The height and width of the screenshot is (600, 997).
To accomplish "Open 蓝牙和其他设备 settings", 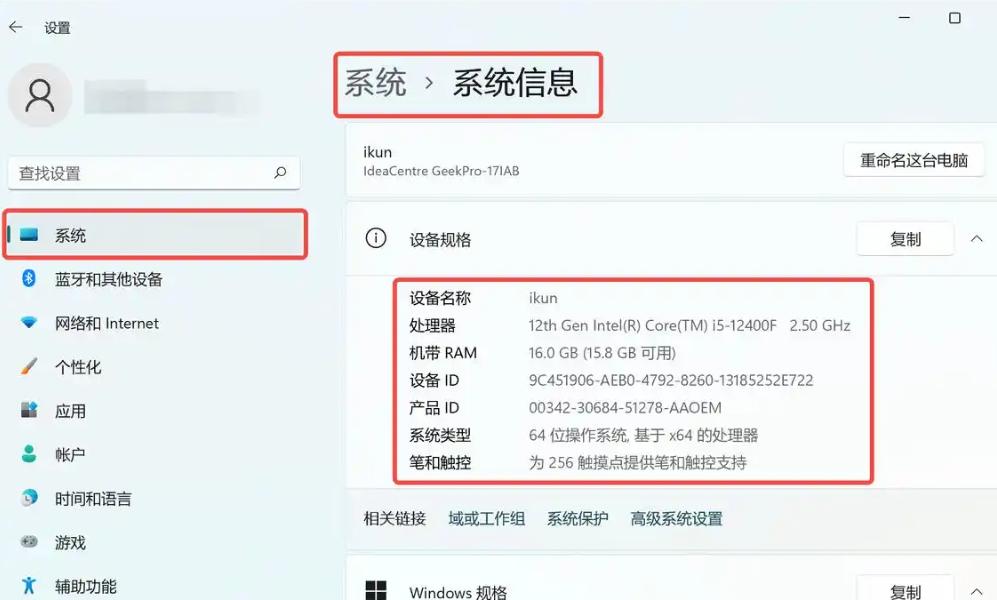I will click(x=109, y=279).
